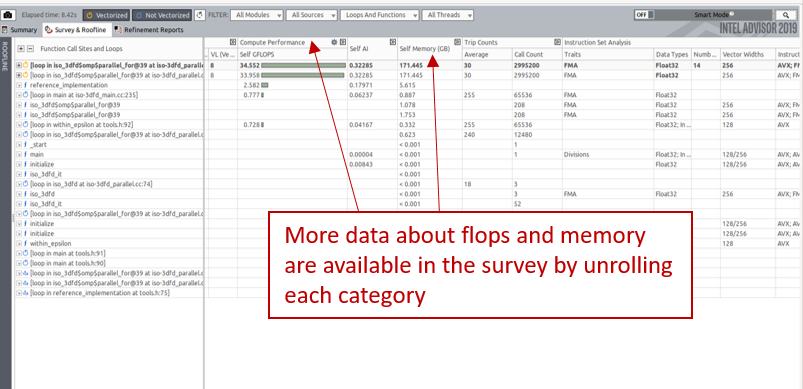
Task: Click the collapse-all minus icon above tree
Action: pos(30,49)
